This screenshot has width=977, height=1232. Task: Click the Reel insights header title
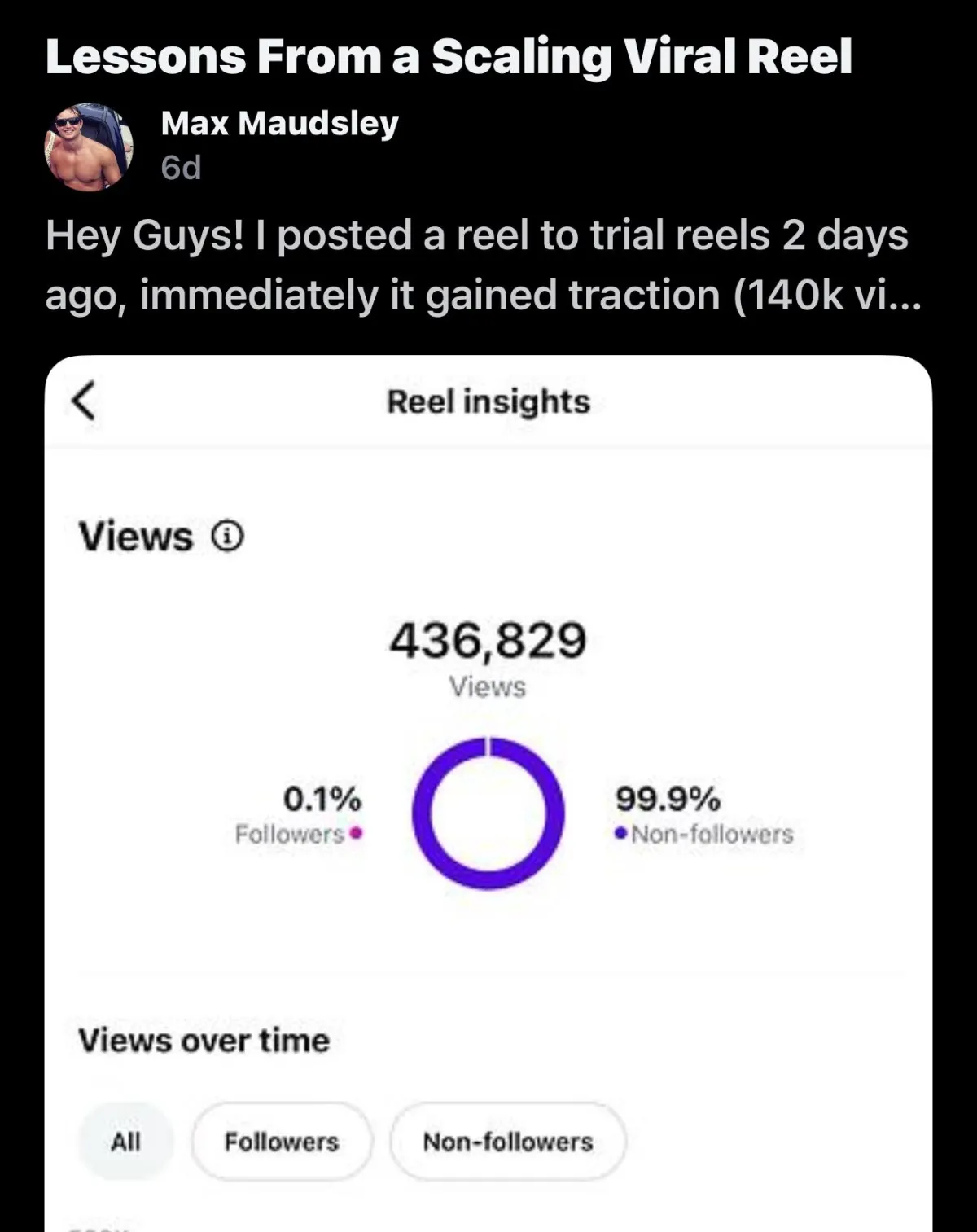[x=488, y=401]
